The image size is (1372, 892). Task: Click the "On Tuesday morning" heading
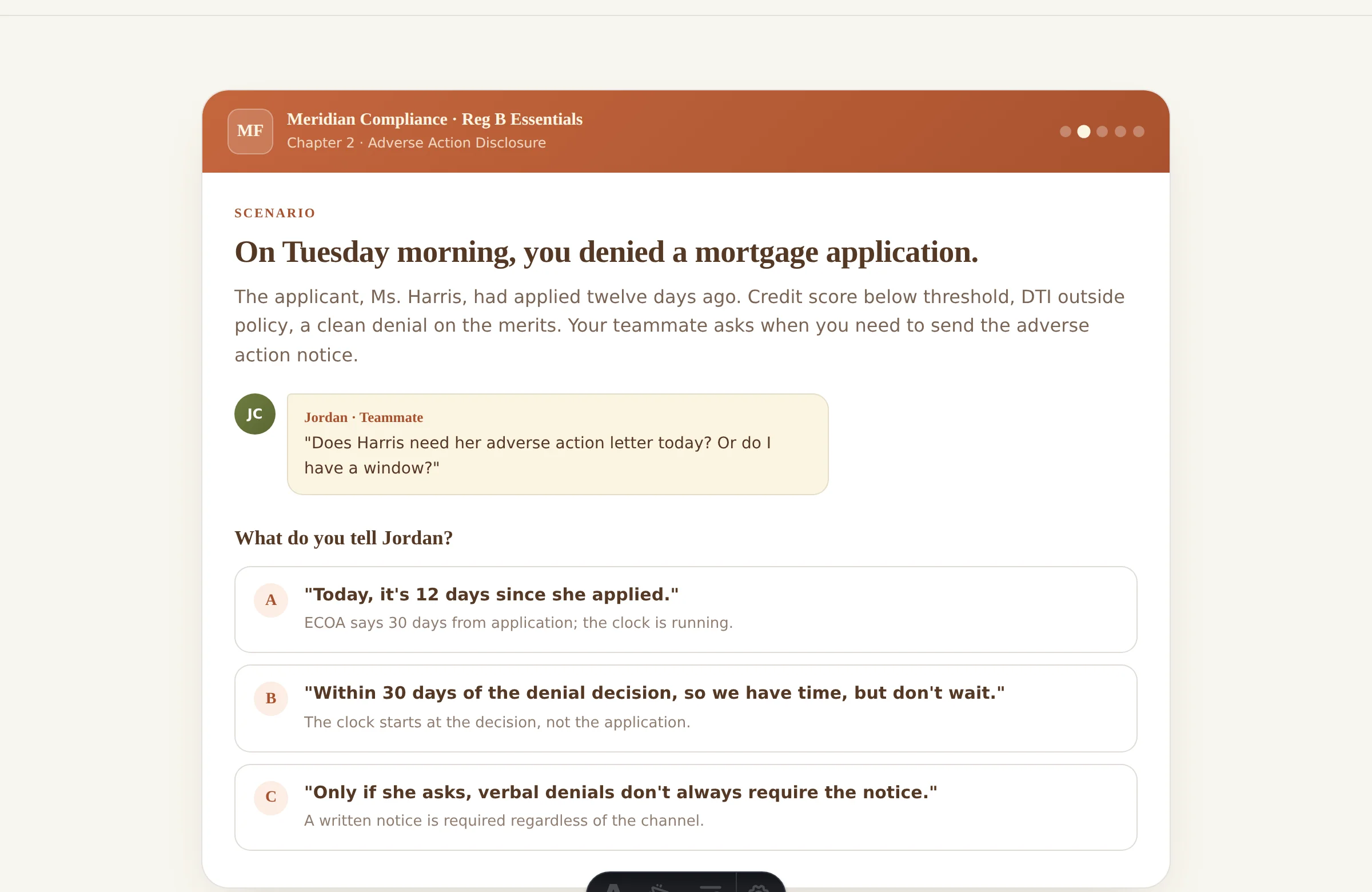[607, 253]
